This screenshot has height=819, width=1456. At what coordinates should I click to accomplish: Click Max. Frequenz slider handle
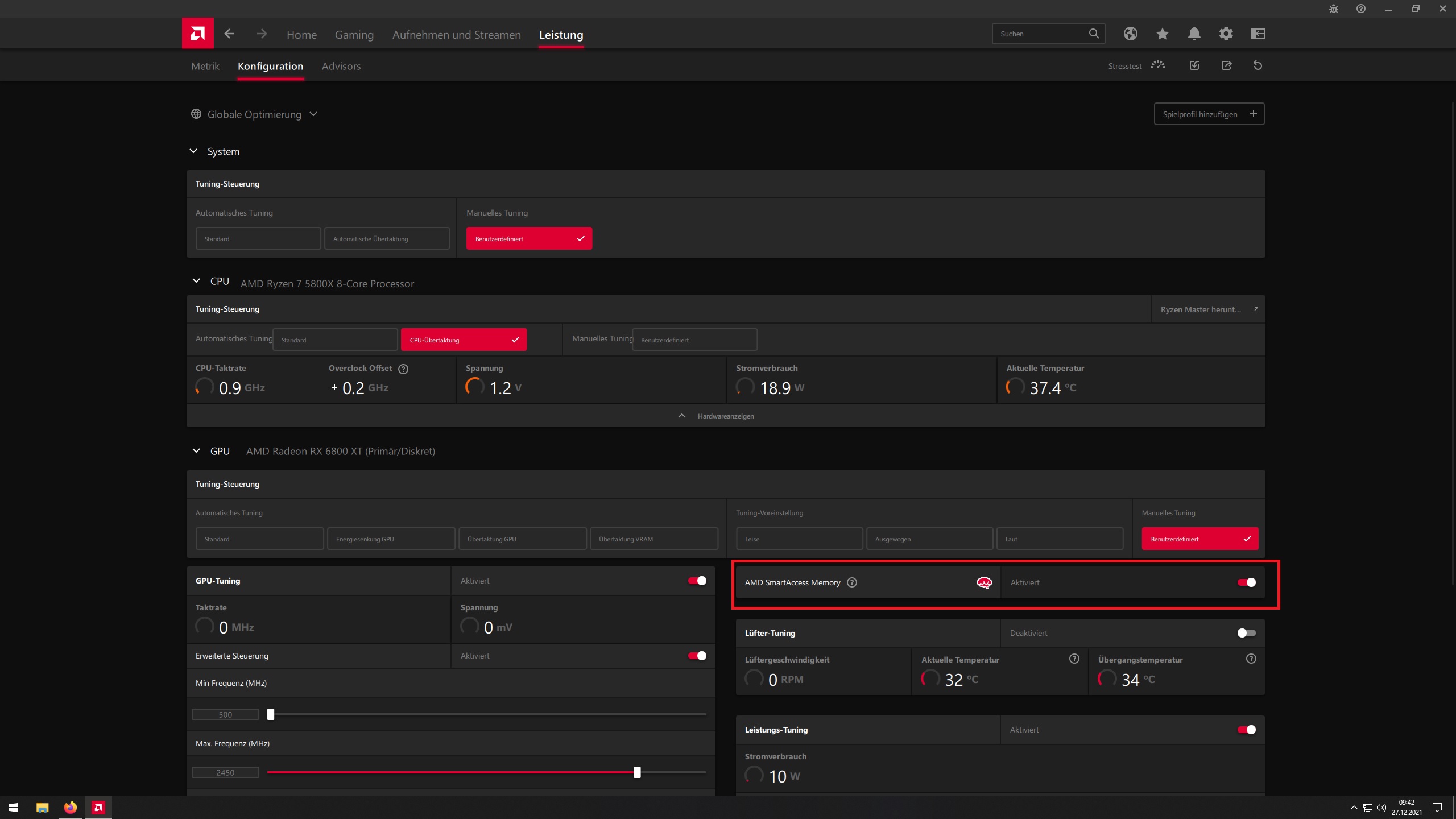click(x=637, y=772)
